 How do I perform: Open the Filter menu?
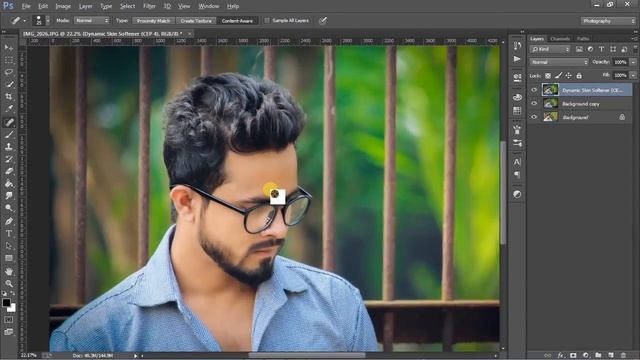coord(149,6)
